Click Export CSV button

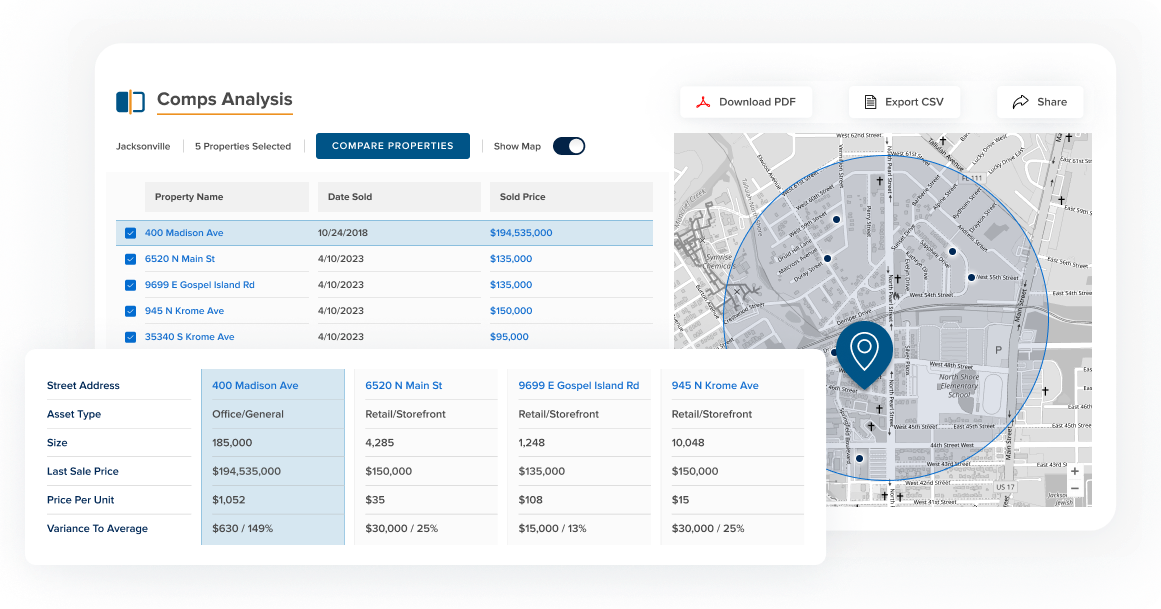[904, 102]
